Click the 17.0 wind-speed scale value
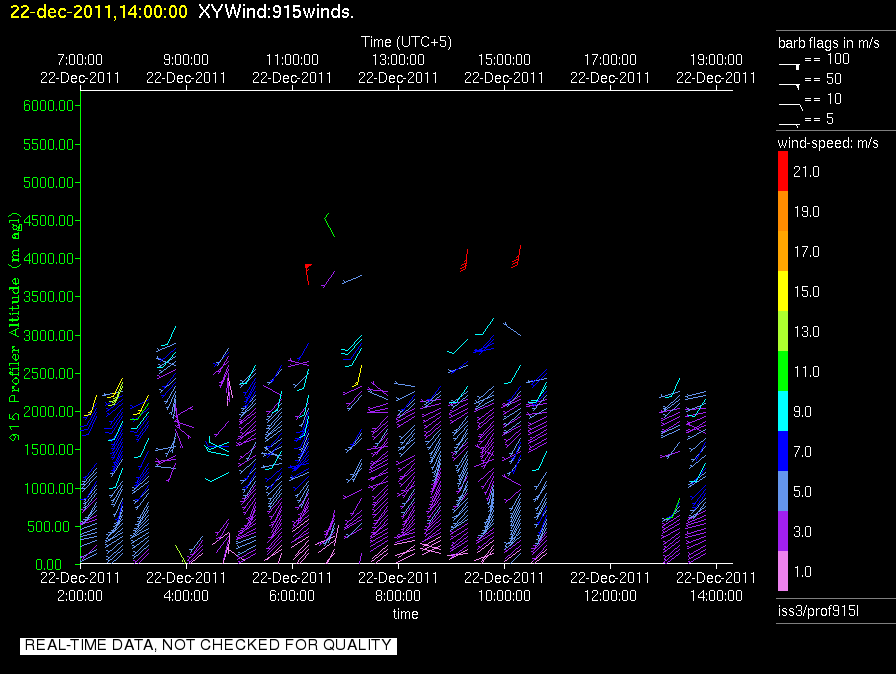The width and height of the screenshot is (896, 674). pos(806,251)
